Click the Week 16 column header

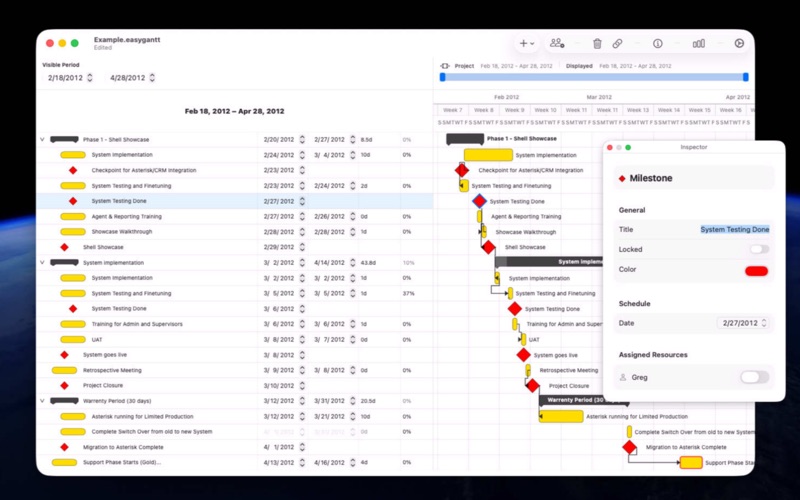click(x=731, y=110)
